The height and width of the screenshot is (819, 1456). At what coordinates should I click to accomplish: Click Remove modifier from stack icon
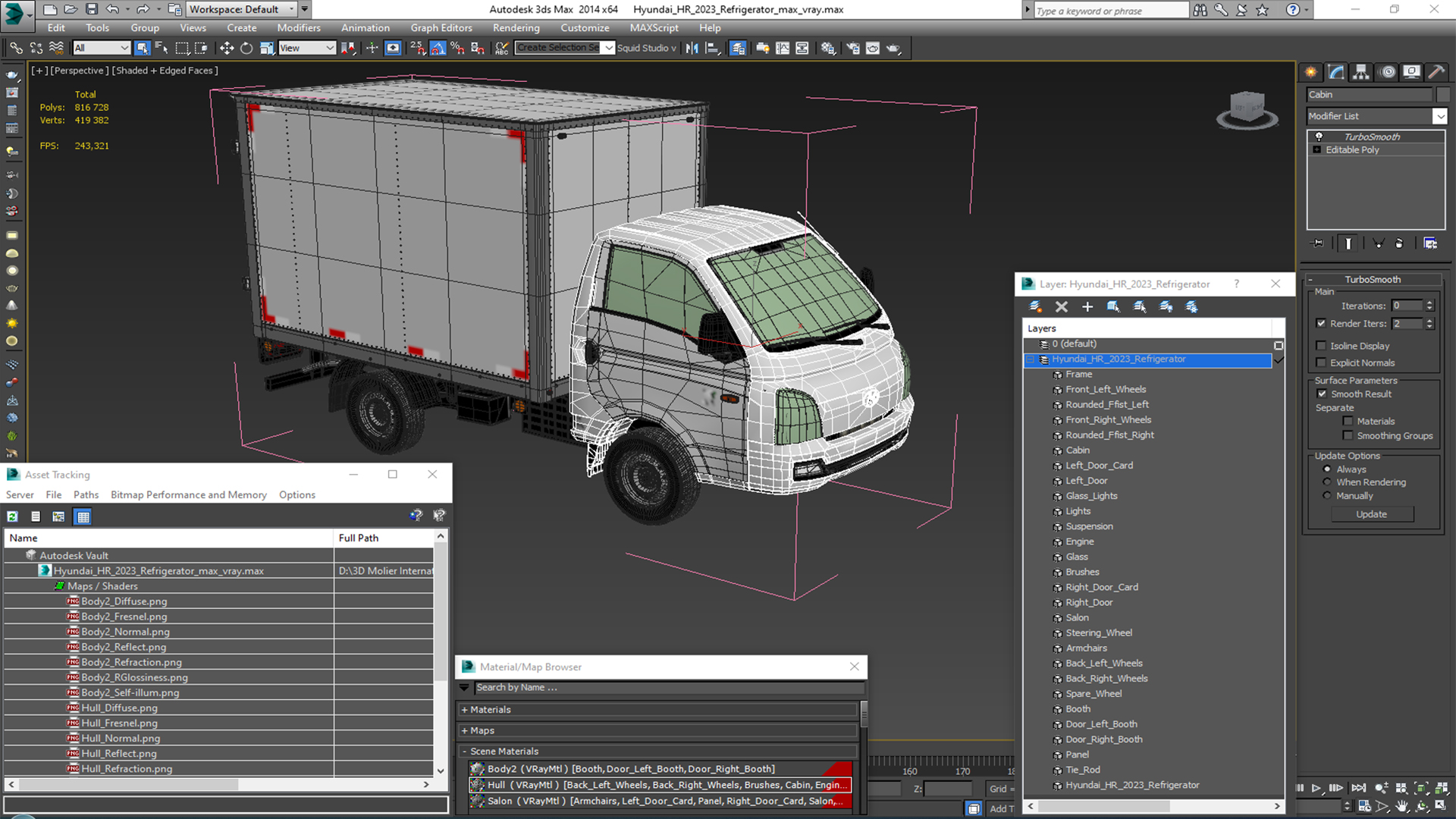coord(1399,243)
